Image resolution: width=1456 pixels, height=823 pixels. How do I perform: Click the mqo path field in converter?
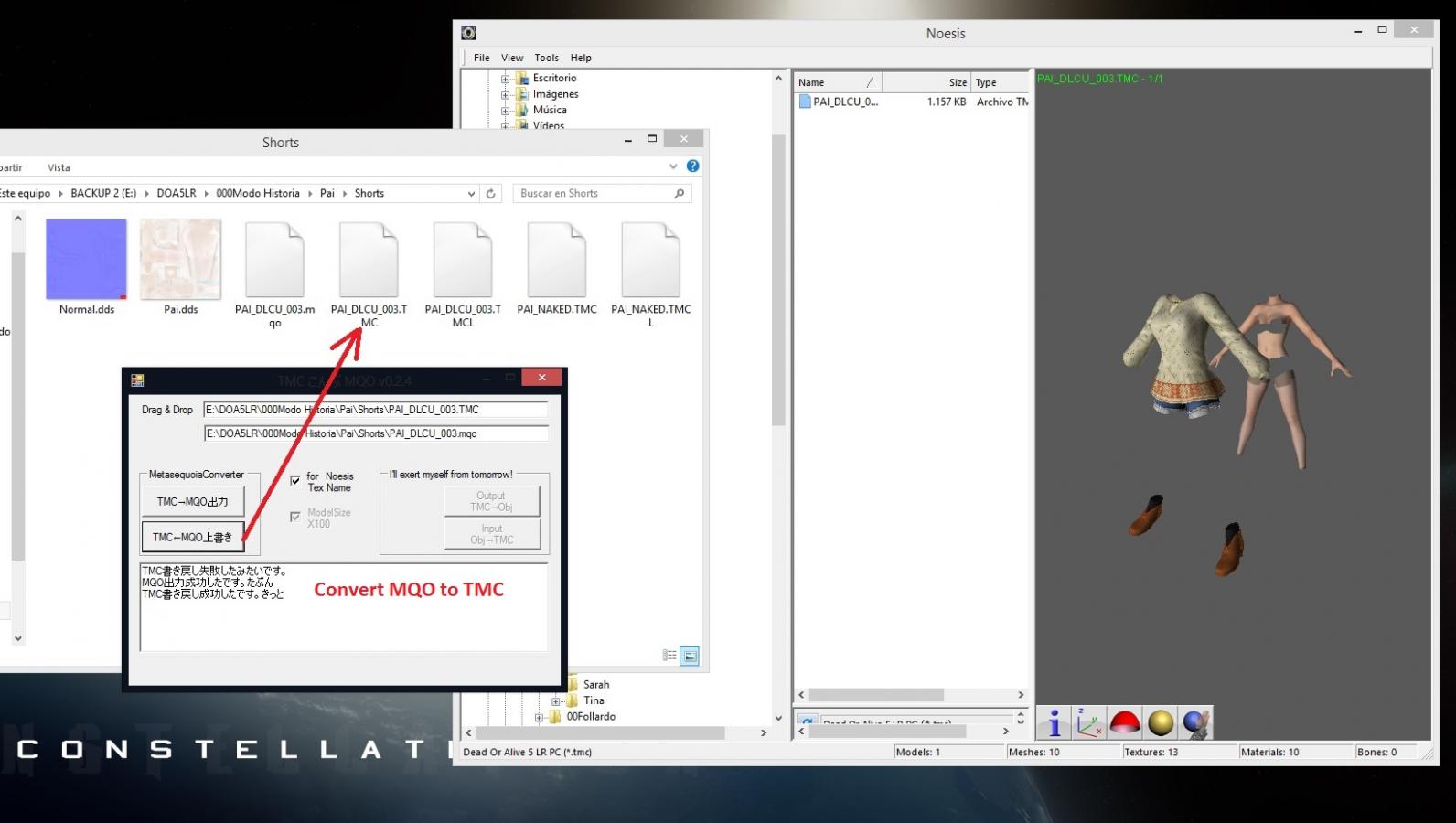tap(376, 433)
